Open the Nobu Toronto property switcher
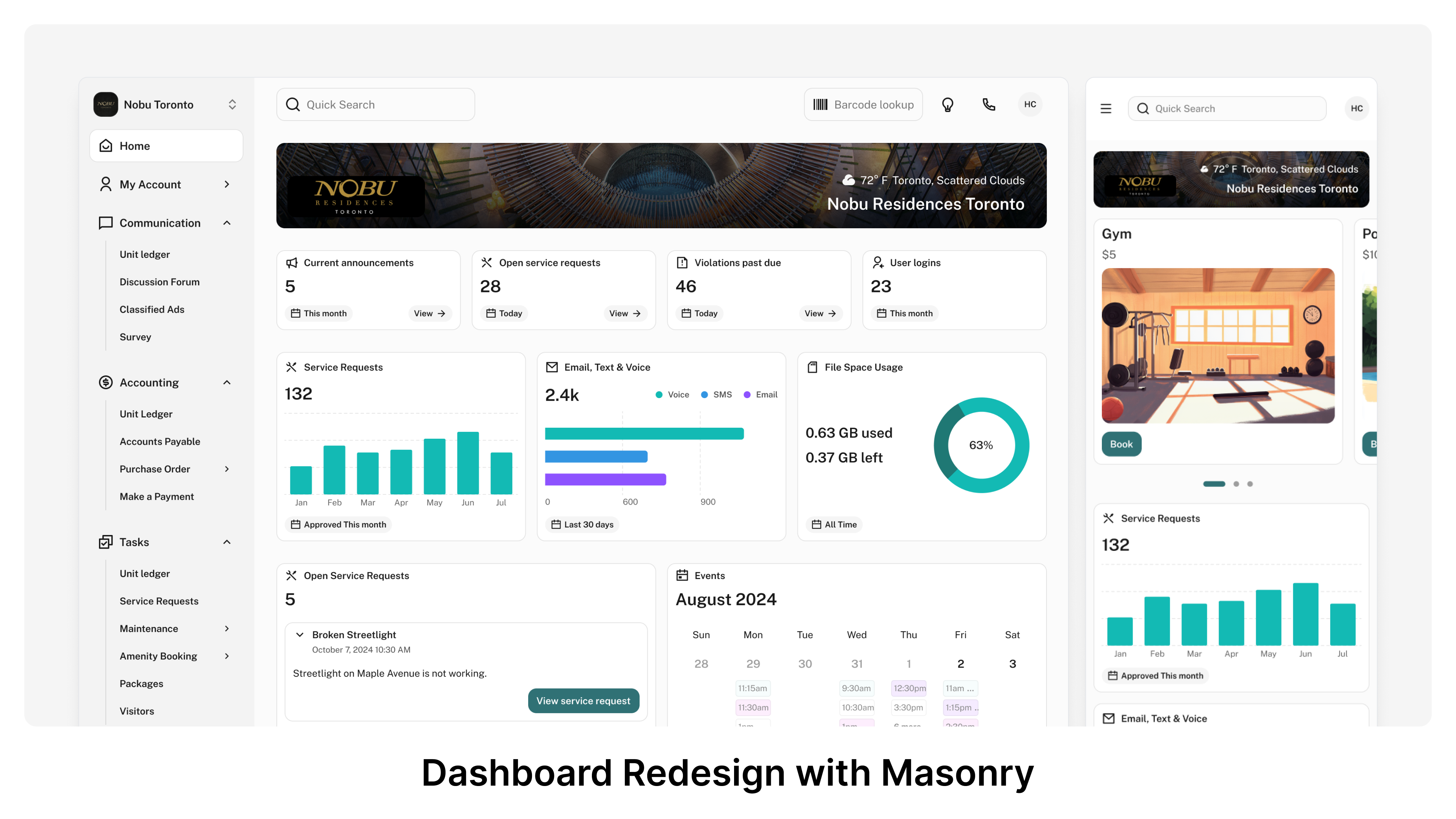The height and width of the screenshot is (819, 1456). tap(232, 104)
